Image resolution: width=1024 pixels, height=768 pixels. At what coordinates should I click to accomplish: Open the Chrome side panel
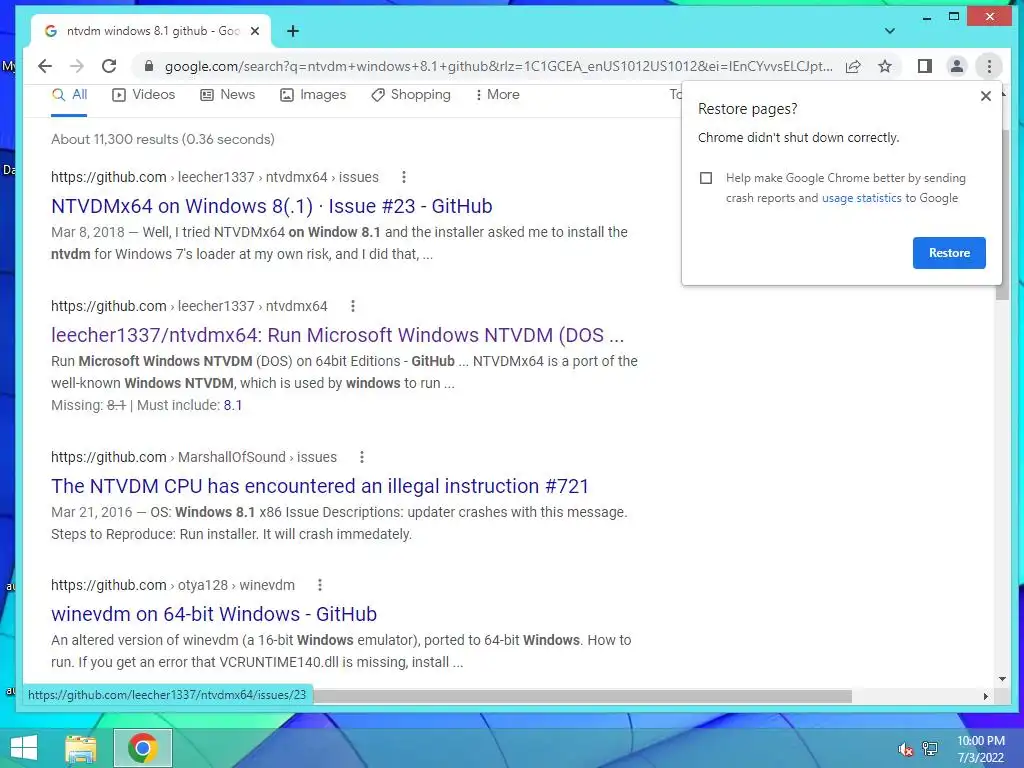(925, 66)
